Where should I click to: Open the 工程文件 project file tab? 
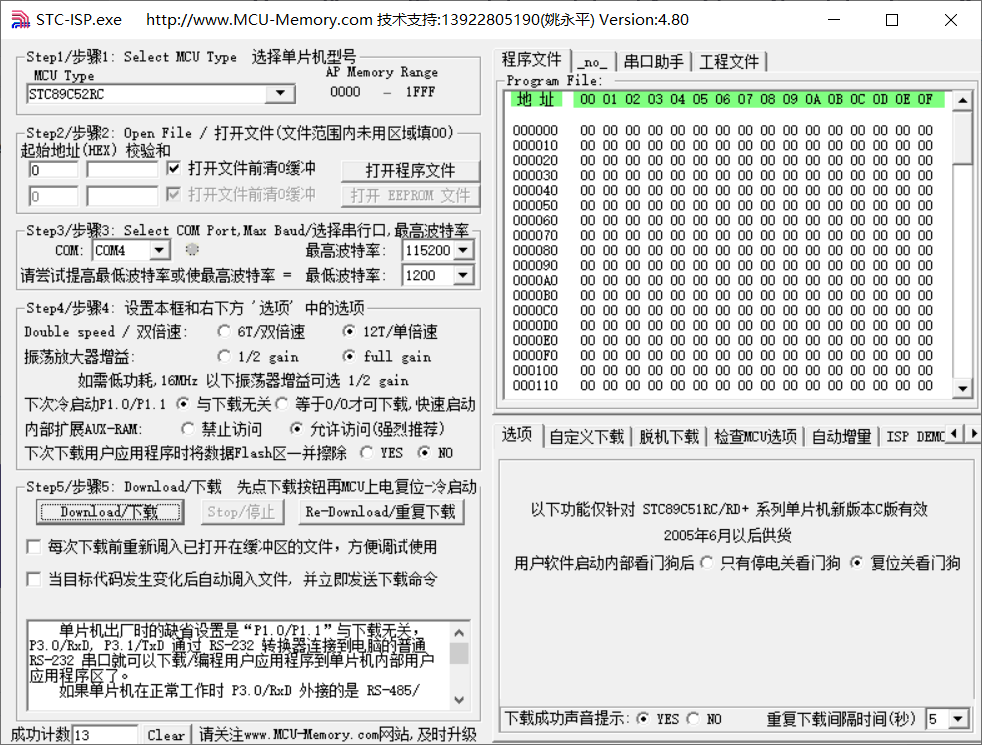[x=728, y=62]
